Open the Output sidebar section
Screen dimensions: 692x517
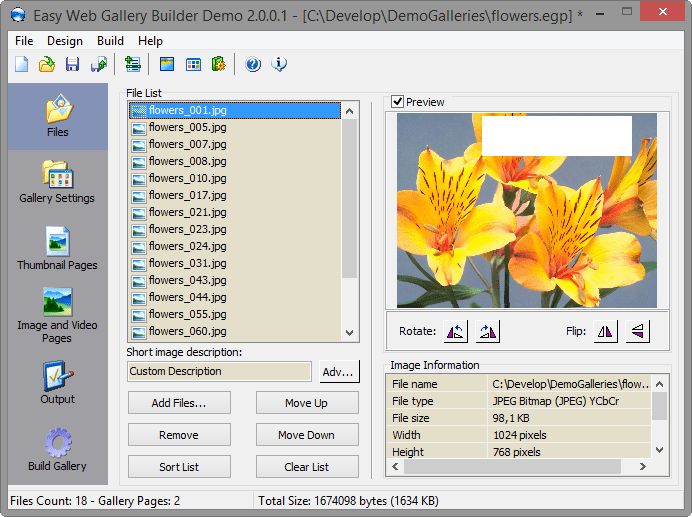[x=57, y=382]
